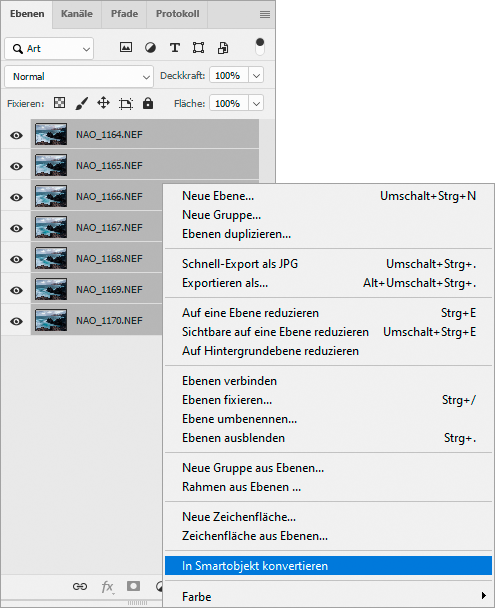Link layers chain icon at bottom
495x608 pixels.
(x=80, y=586)
